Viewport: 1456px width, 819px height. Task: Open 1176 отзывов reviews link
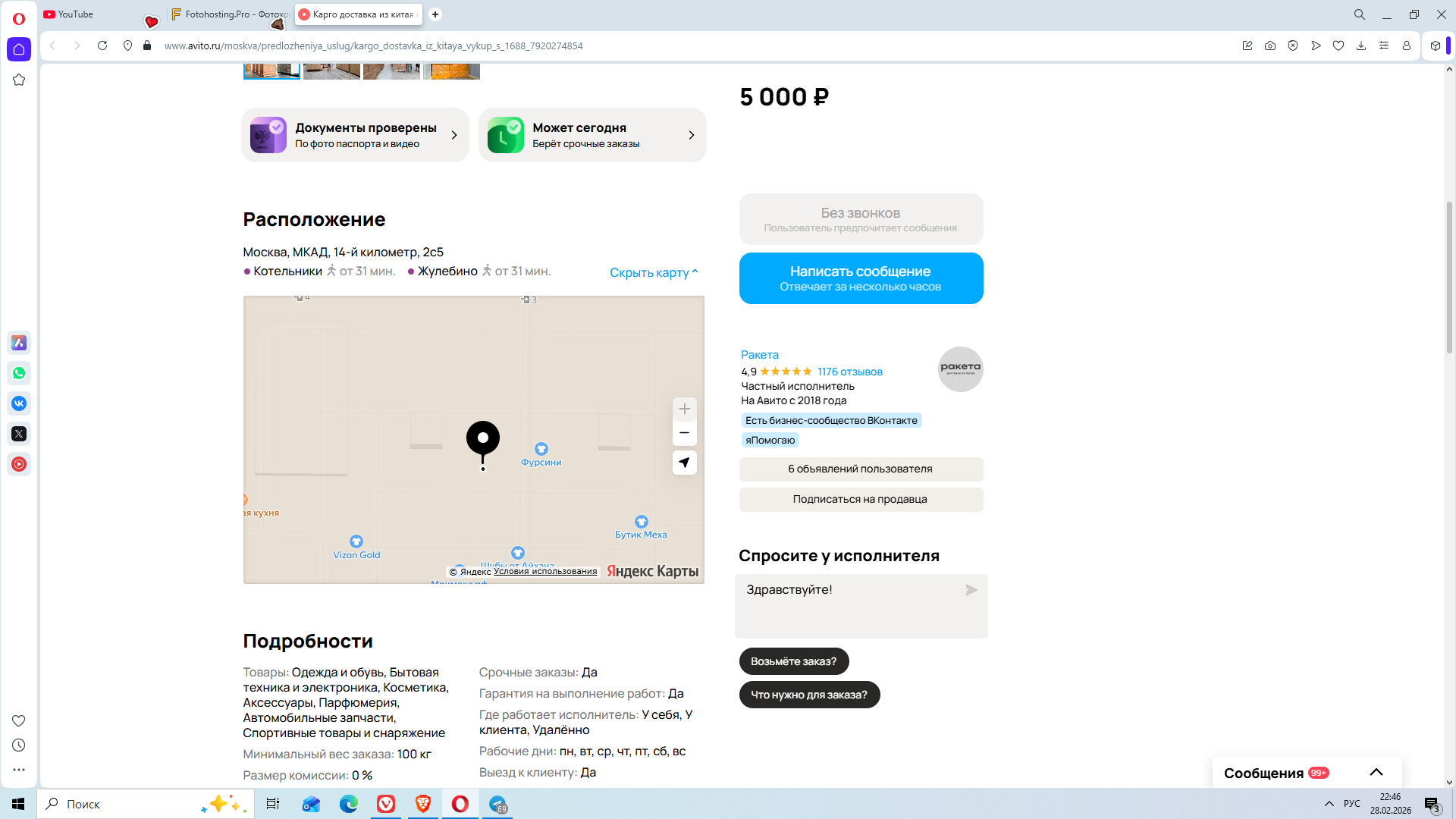pyautogui.click(x=849, y=372)
